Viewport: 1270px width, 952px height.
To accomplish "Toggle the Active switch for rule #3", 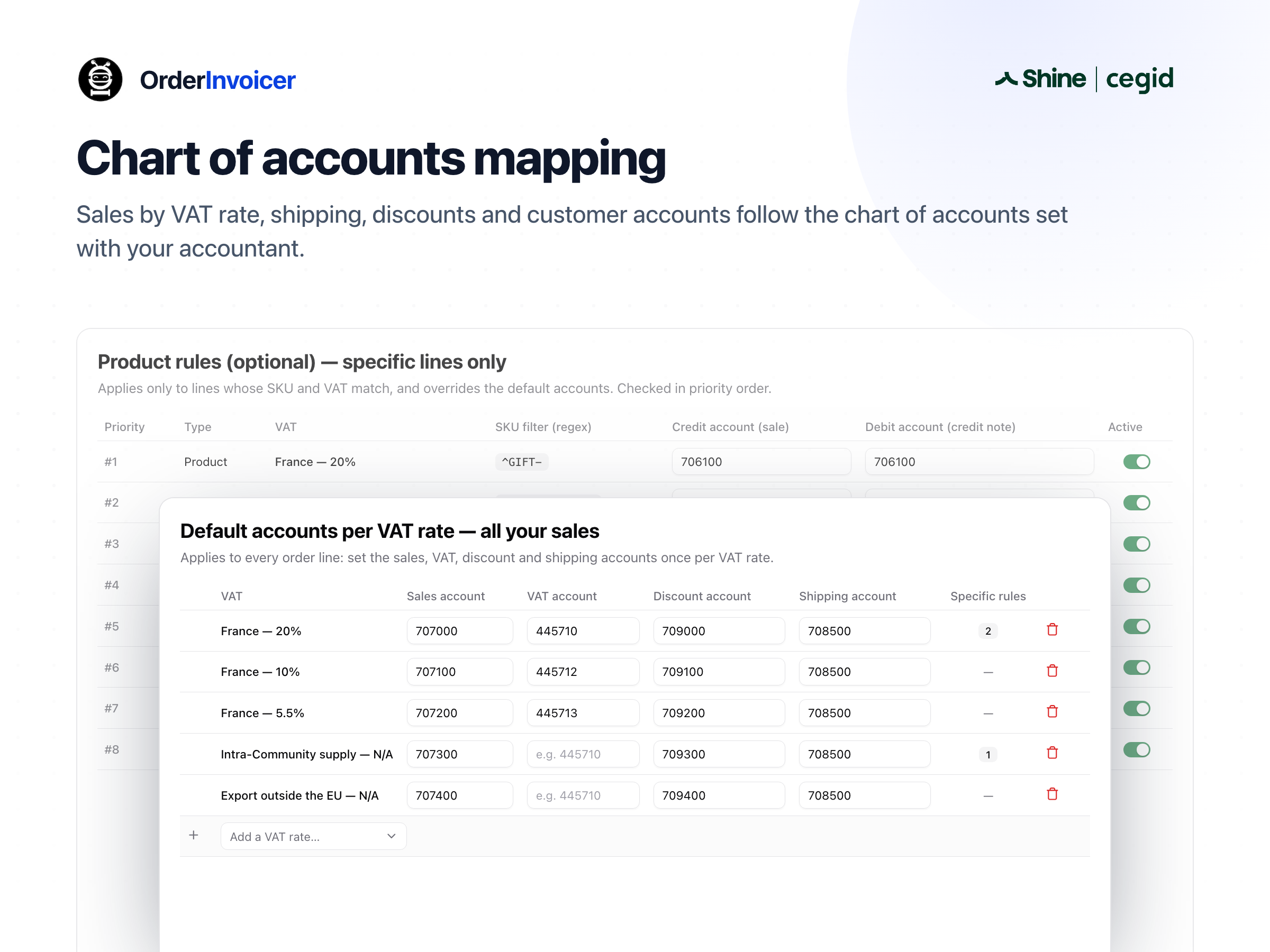I will [1137, 544].
